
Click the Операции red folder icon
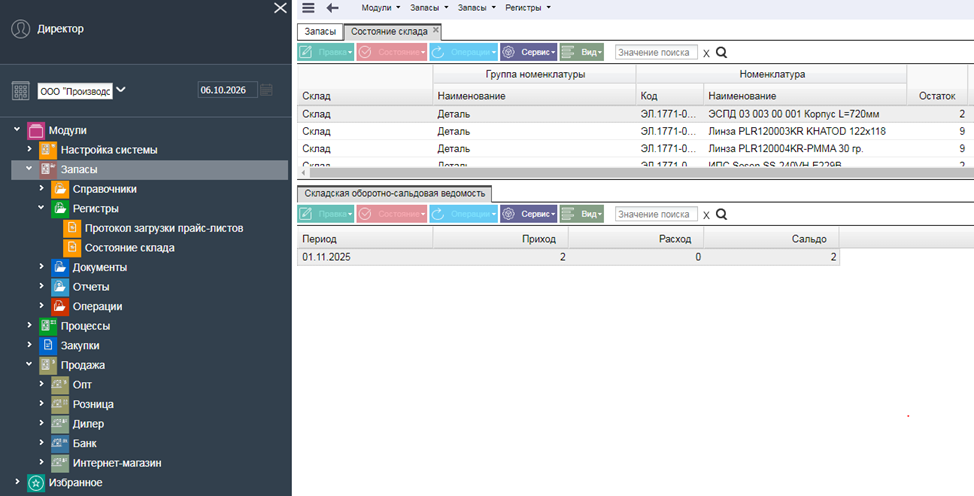point(60,306)
